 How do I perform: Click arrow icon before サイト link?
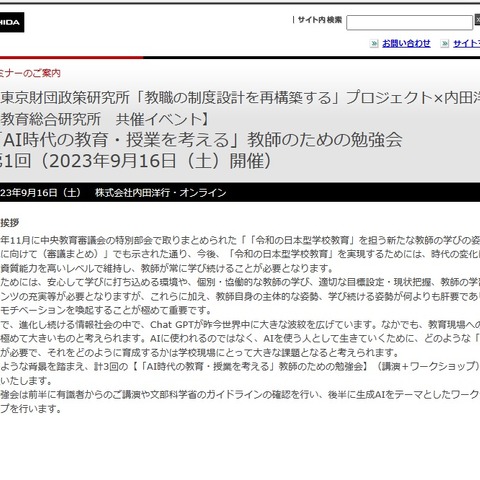[x=445, y=44]
